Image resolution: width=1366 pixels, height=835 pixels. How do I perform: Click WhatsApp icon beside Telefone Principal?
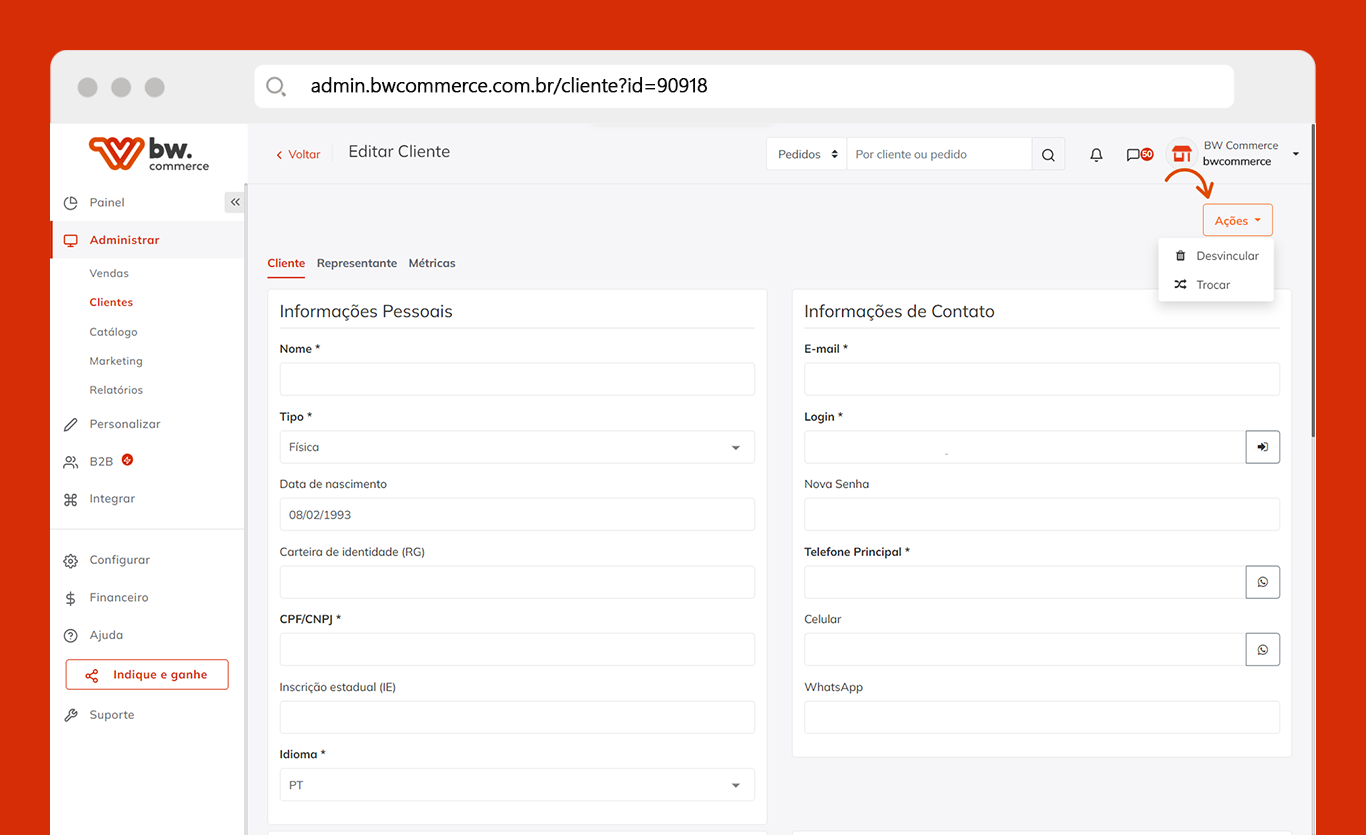tap(1263, 582)
